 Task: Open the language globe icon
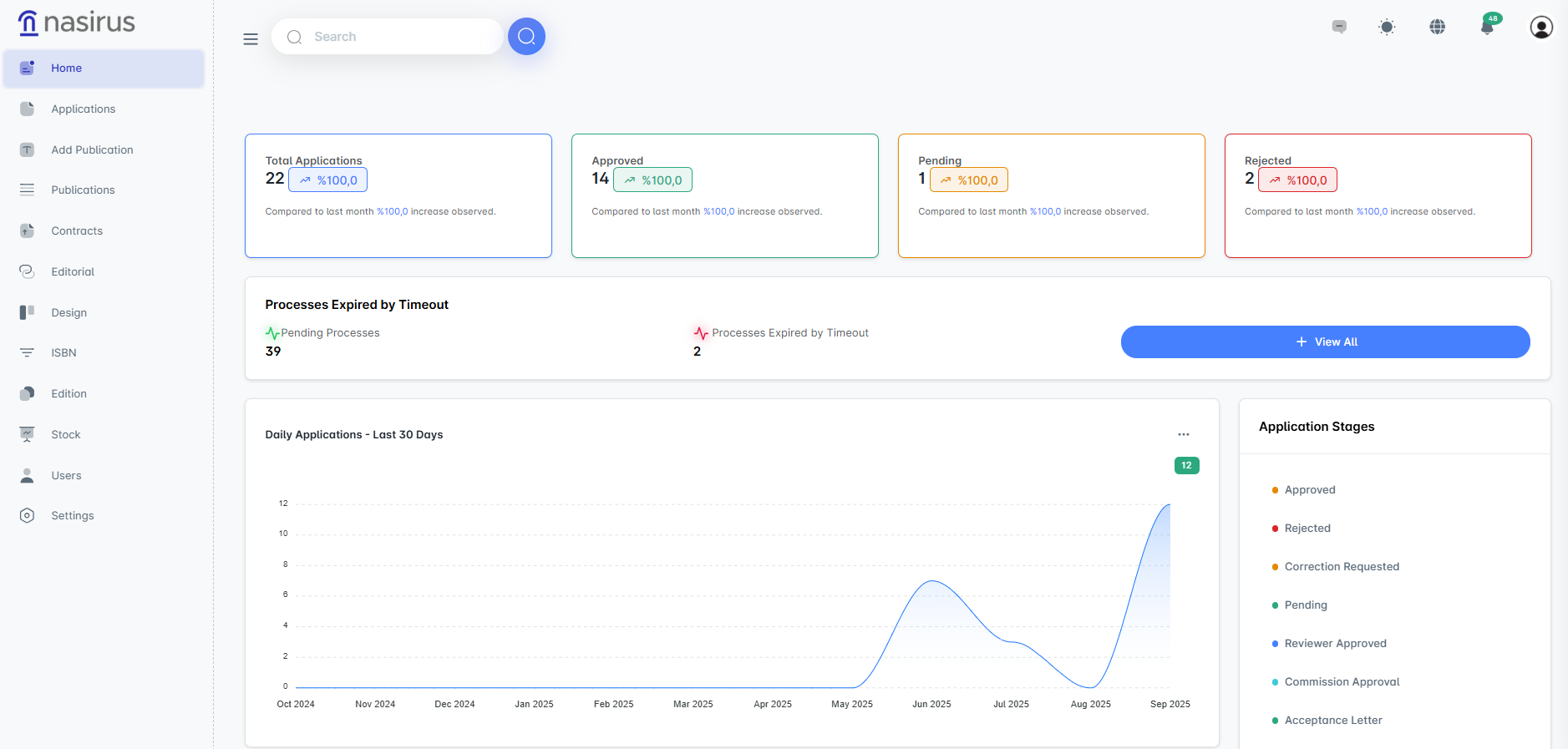tap(1437, 27)
